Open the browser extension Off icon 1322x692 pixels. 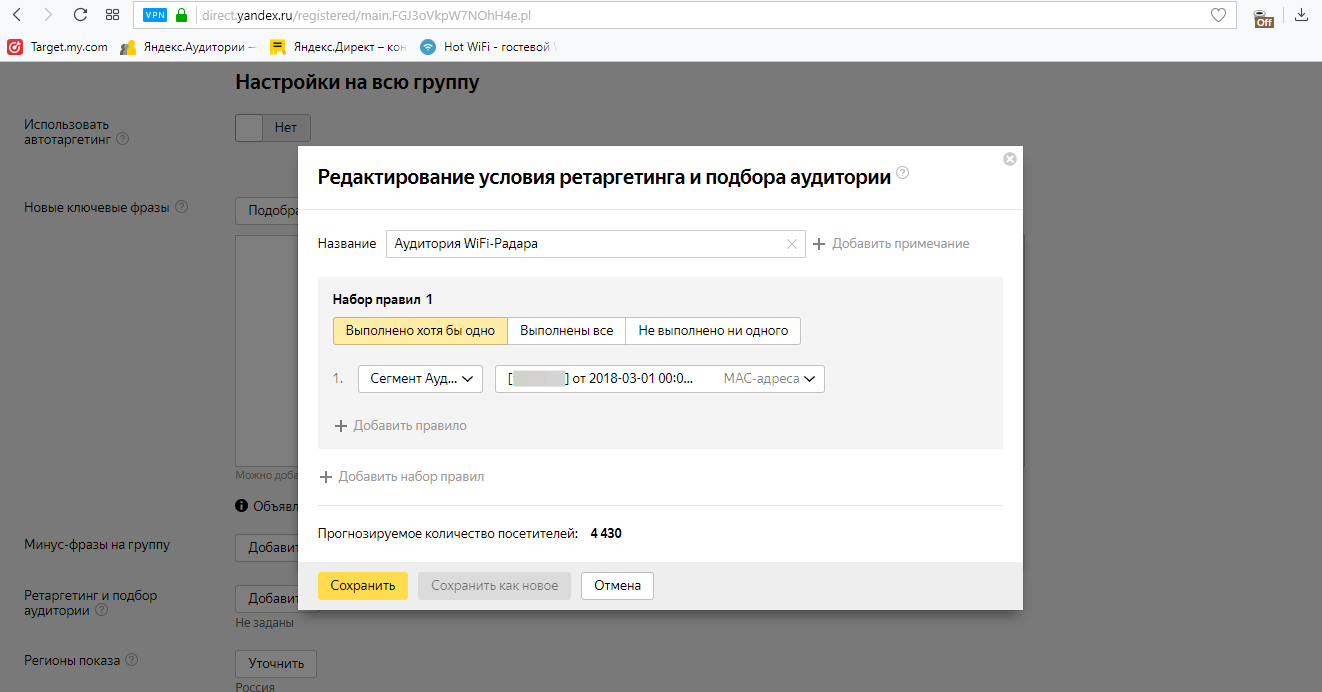1264,16
